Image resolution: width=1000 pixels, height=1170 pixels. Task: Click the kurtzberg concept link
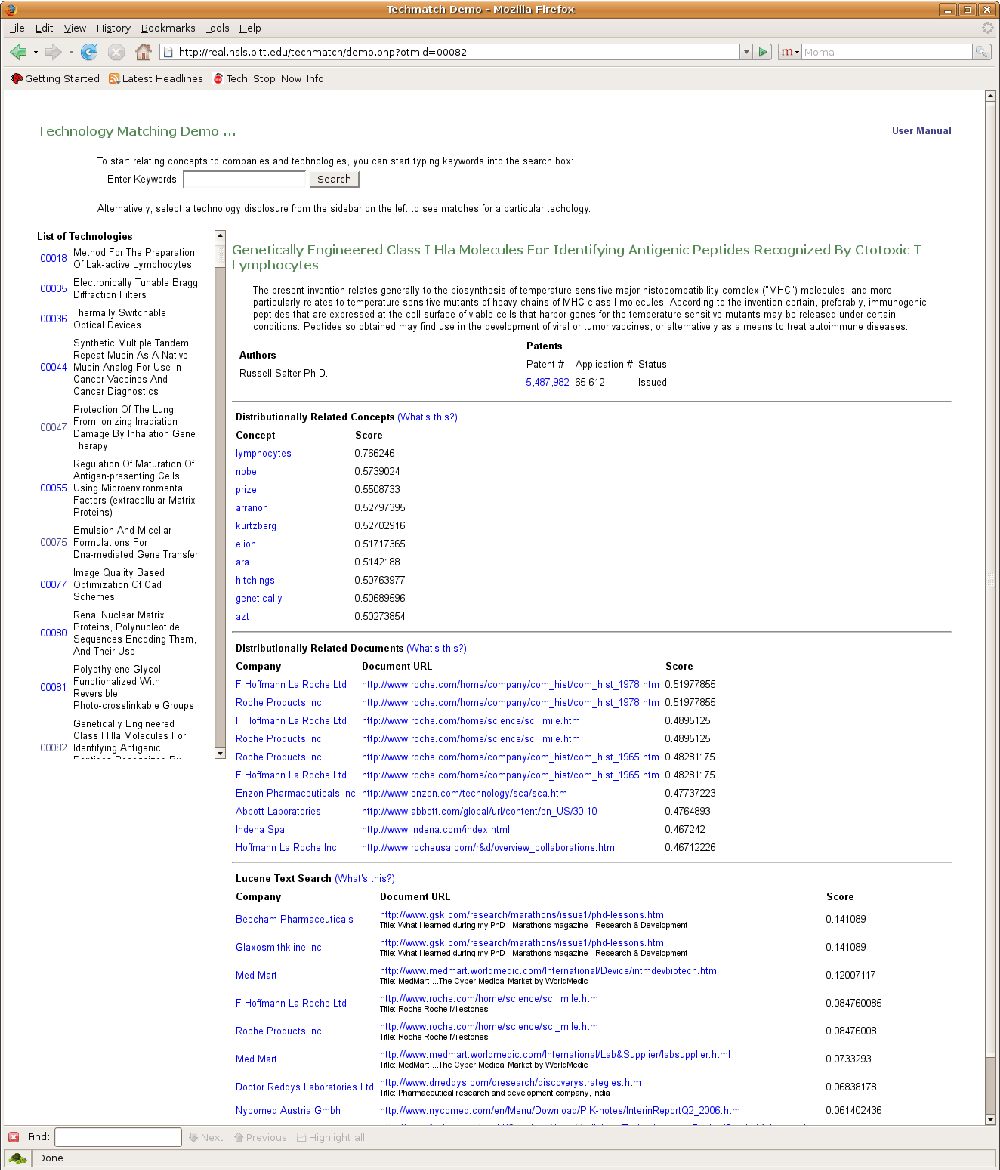coord(256,526)
